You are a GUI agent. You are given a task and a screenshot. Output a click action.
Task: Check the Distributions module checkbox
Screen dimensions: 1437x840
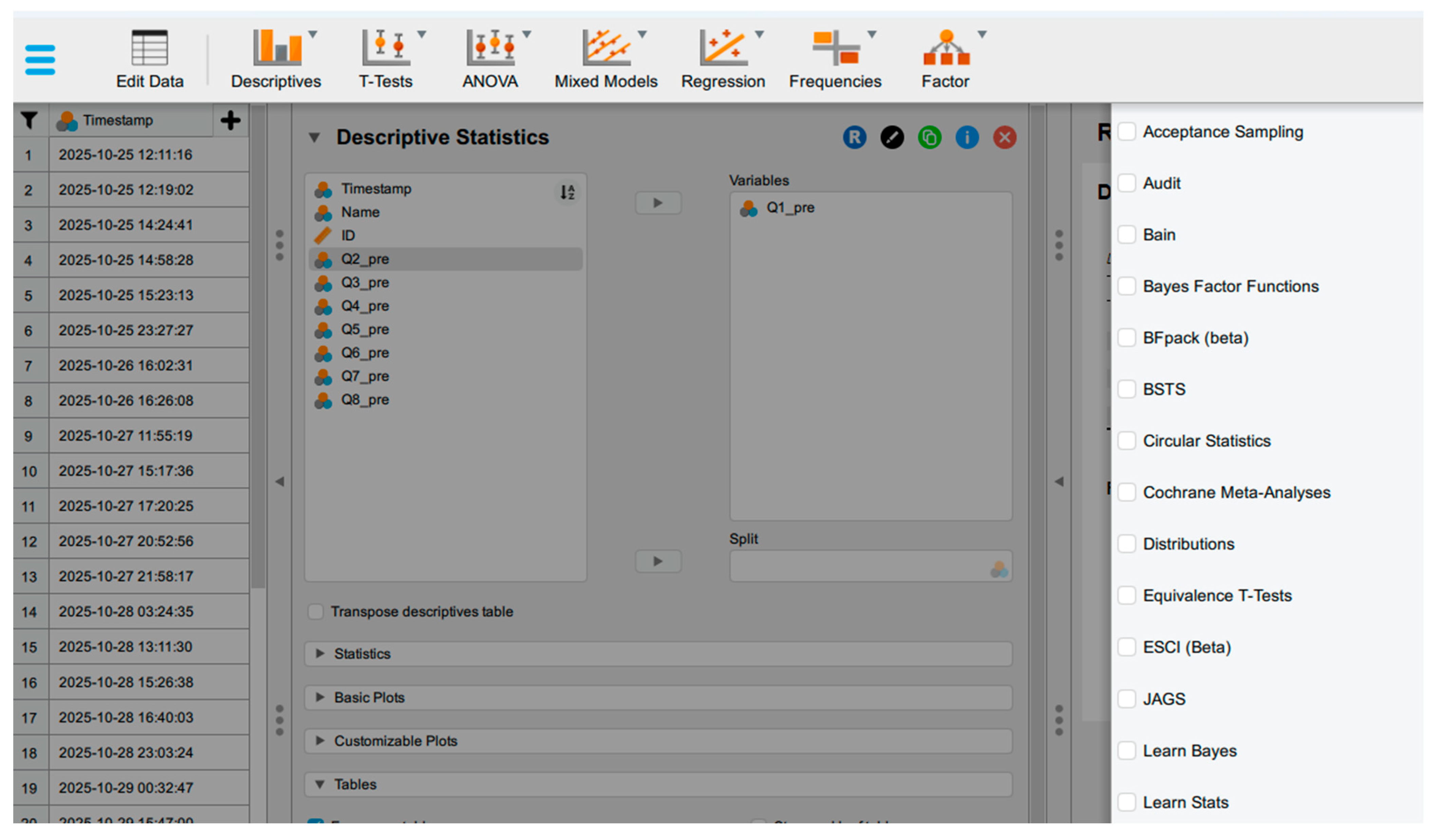(1126, 543)
